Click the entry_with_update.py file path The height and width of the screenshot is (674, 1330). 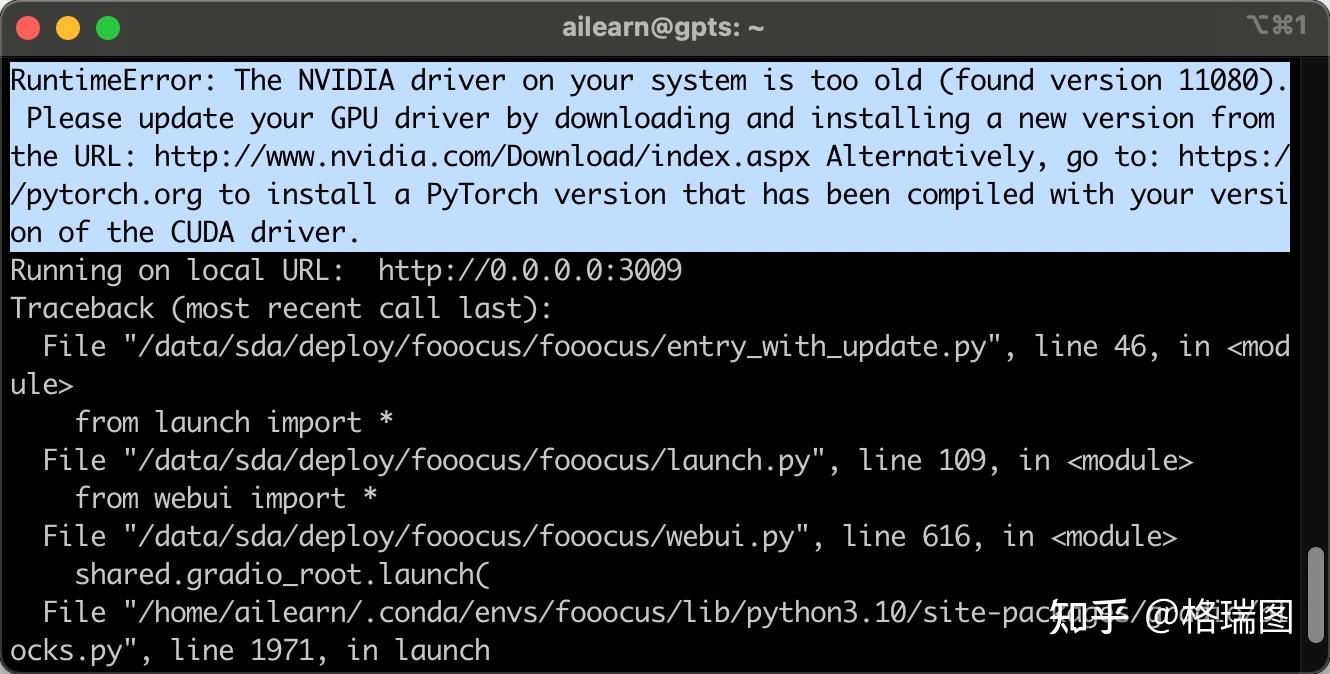pyautogui.click(x=562, y=347)
